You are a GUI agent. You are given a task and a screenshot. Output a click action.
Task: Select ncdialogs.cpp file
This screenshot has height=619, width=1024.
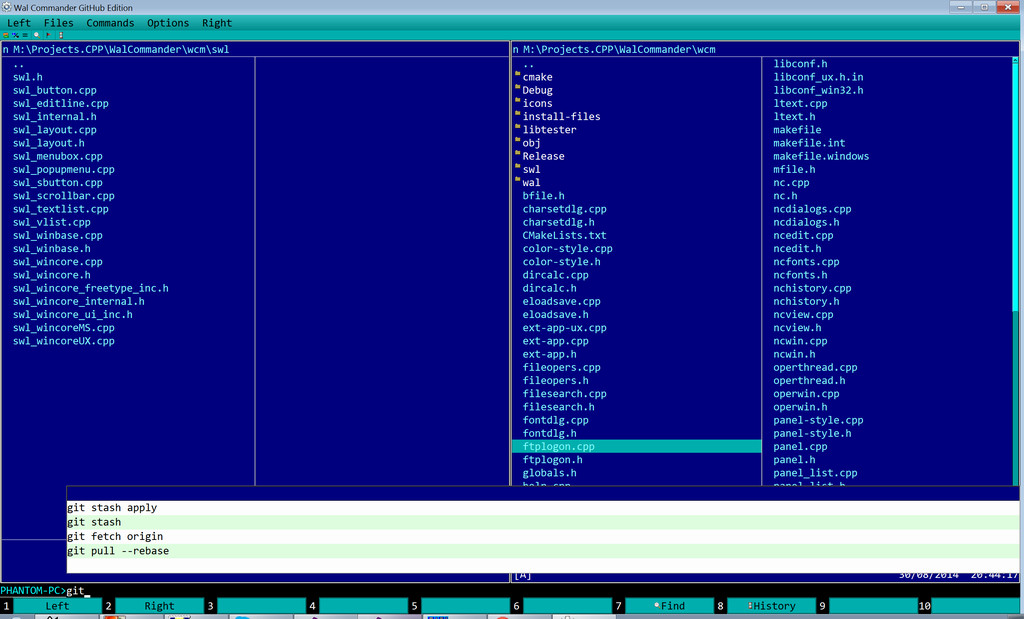(812, 209)
